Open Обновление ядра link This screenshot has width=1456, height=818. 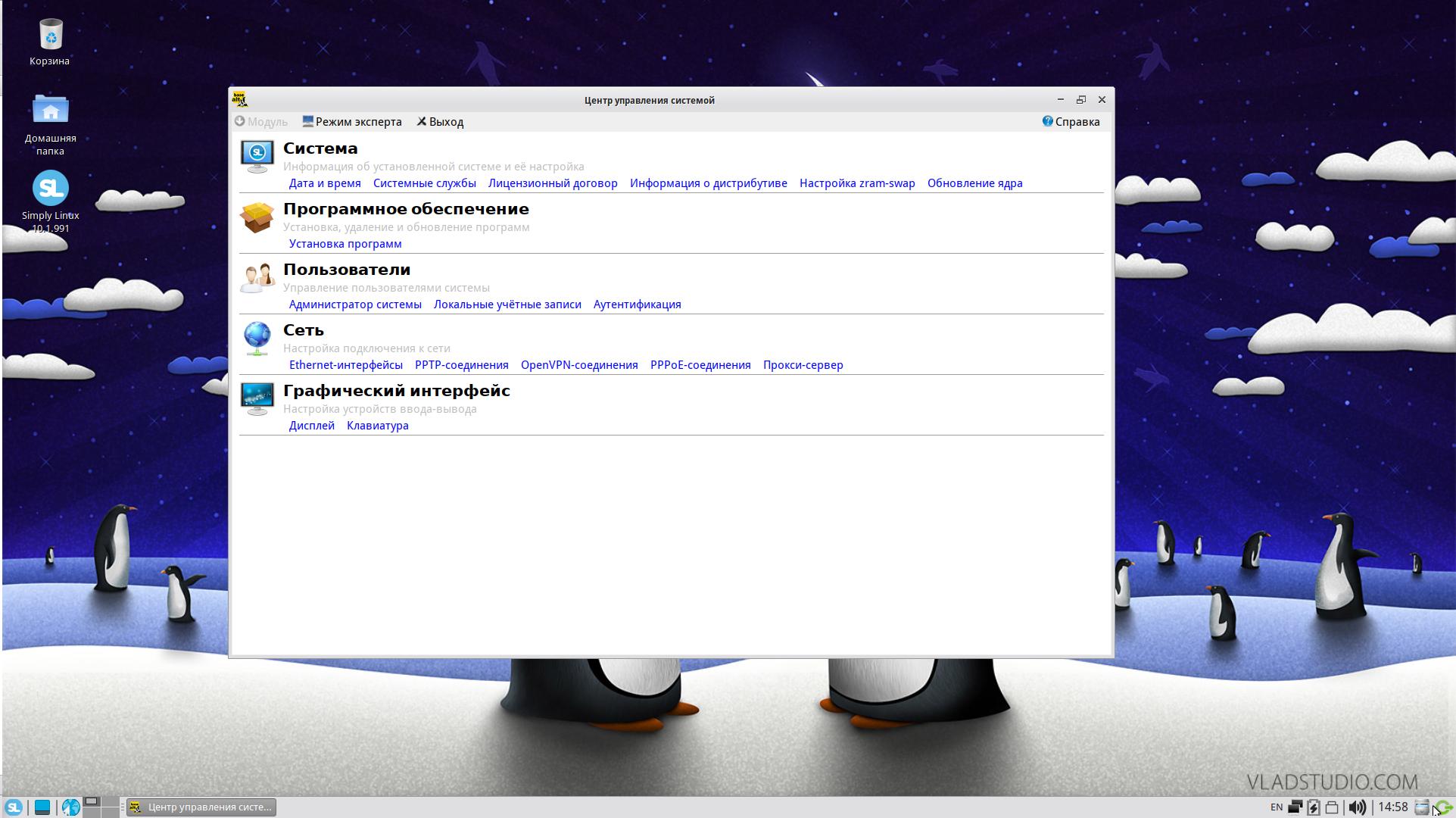[x=975, y=183]
